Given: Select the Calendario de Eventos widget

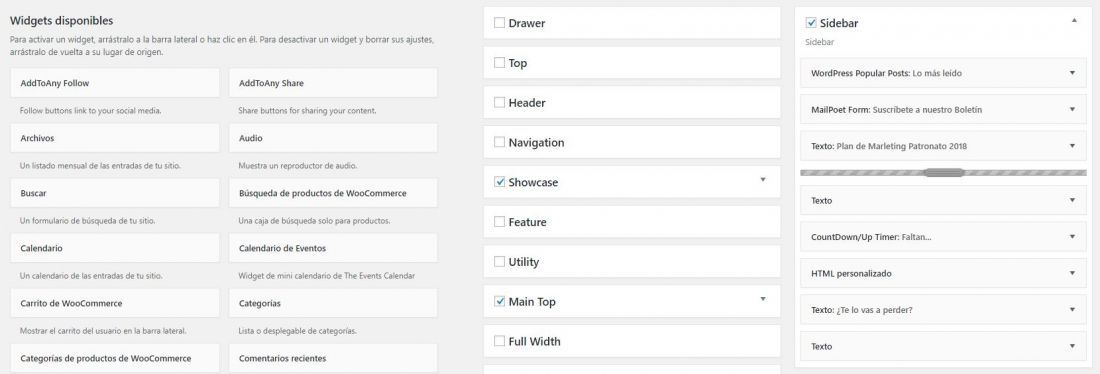Looking at the screenshot, I should click(333, 248).
